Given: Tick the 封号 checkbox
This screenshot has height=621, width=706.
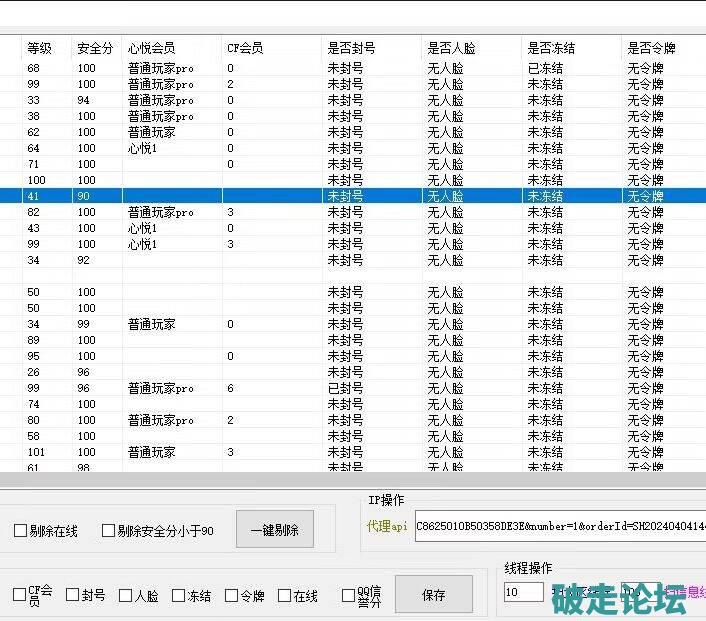Looking at the screenshot, I should 72,595.
